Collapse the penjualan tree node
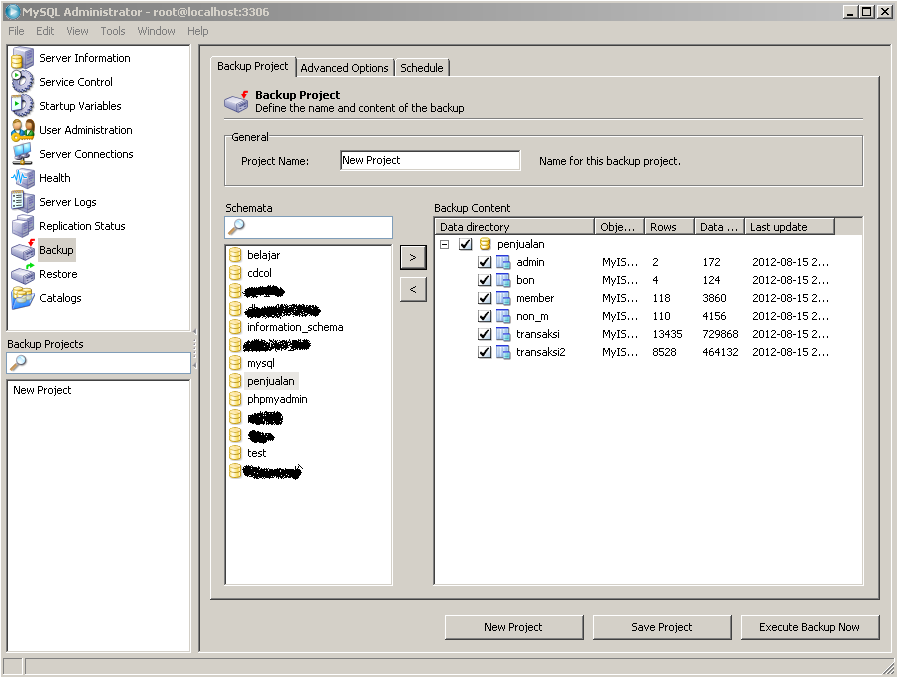 (444, 244)
